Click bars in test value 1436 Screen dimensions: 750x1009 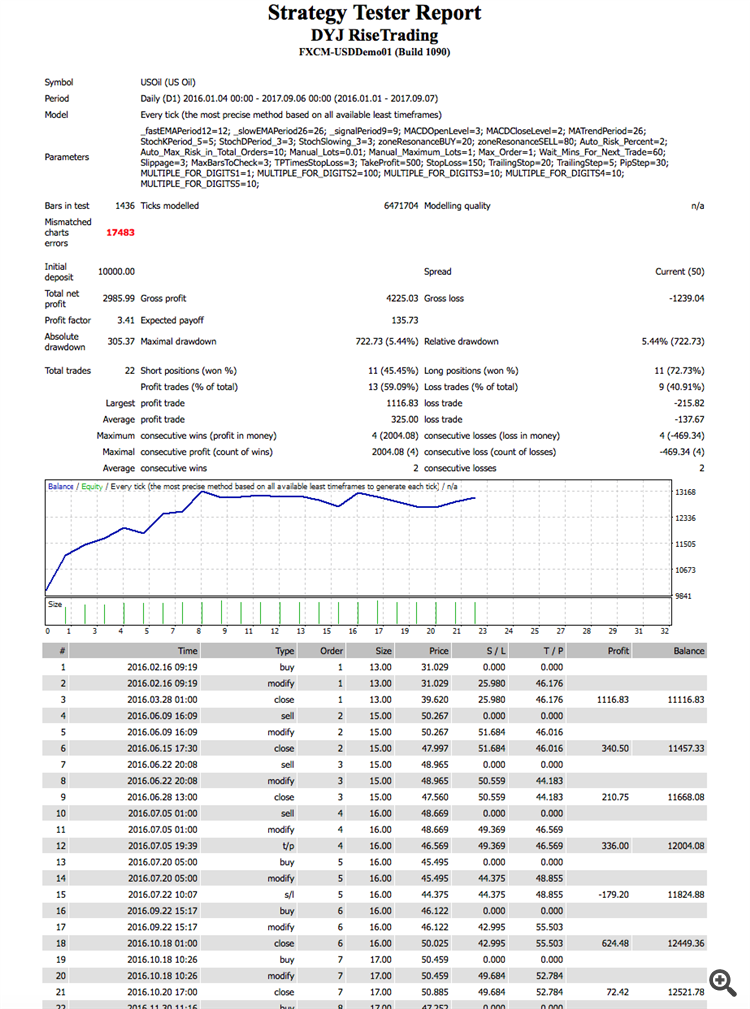tap(125, 206)
